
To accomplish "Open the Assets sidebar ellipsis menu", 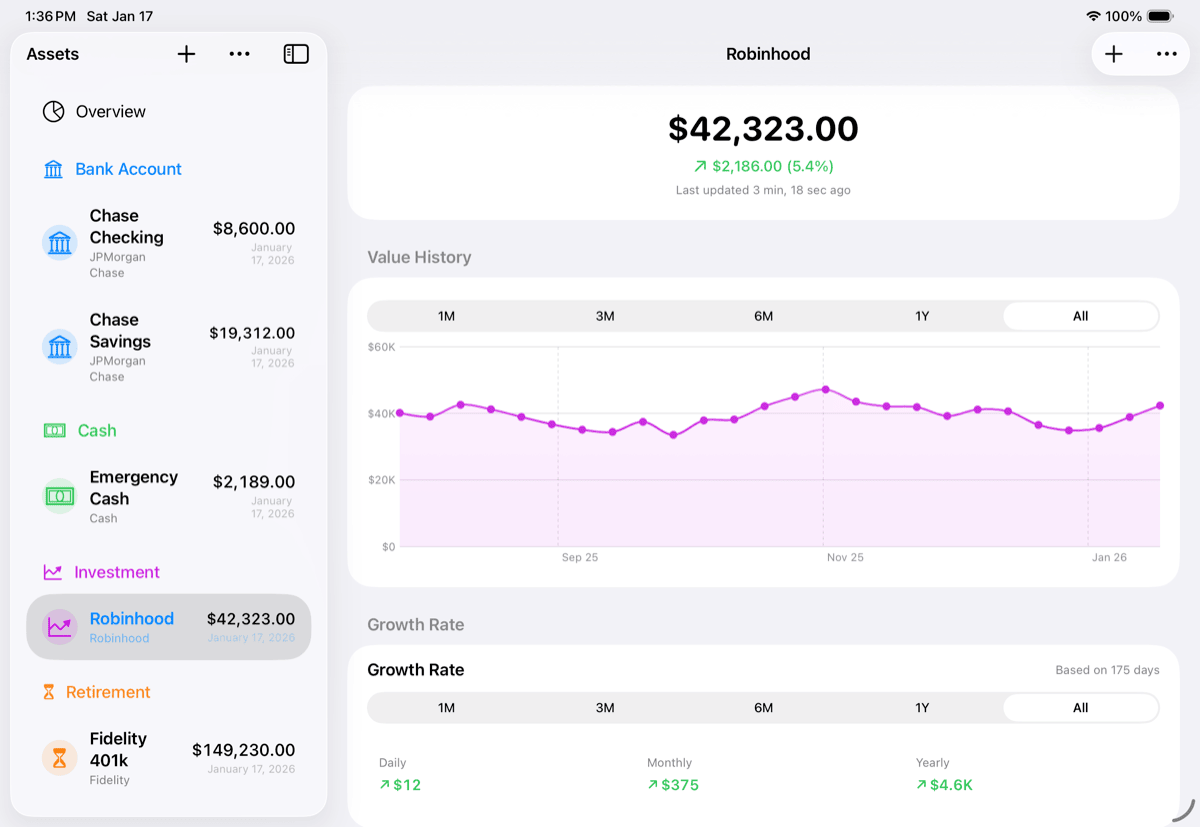I will pyautogui.click(x=240, y=54).
